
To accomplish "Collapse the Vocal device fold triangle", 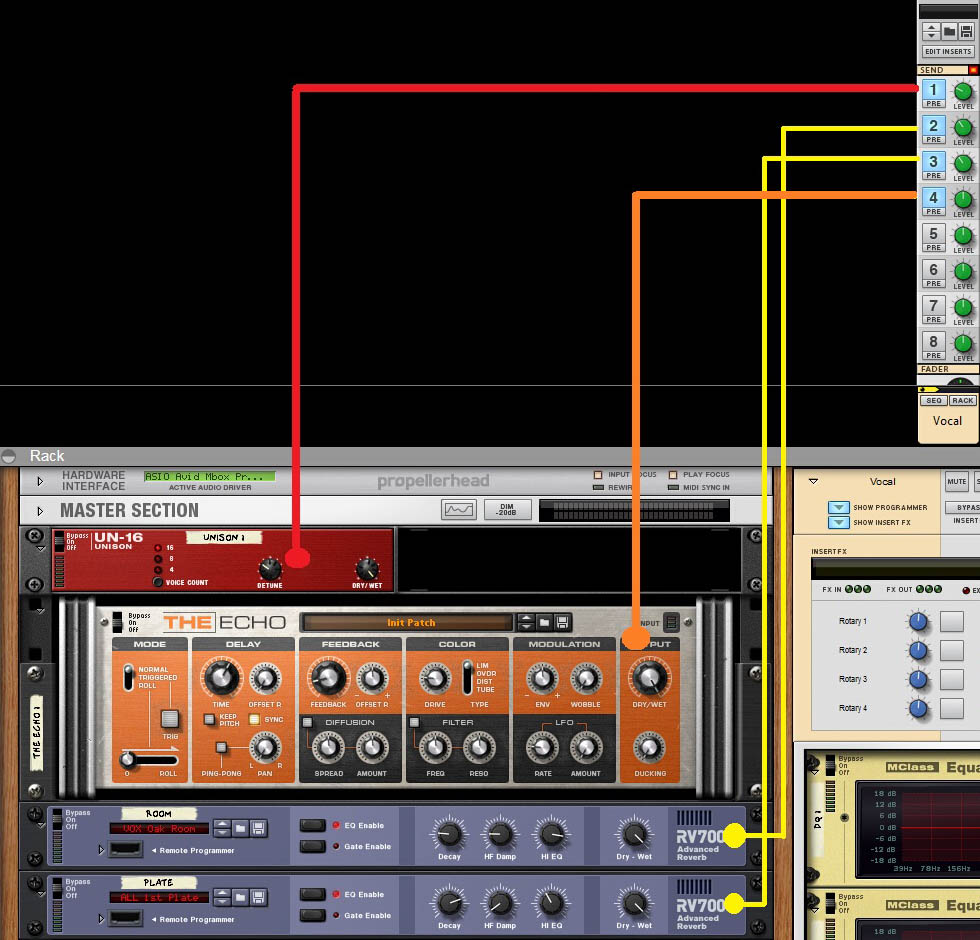I will 813,481.
